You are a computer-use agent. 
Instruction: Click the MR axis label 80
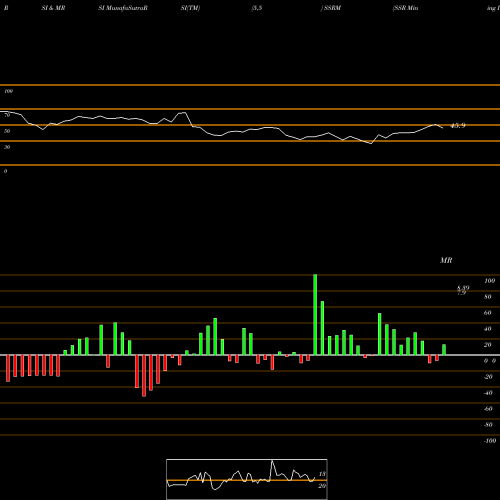click(x=488, y=297)
